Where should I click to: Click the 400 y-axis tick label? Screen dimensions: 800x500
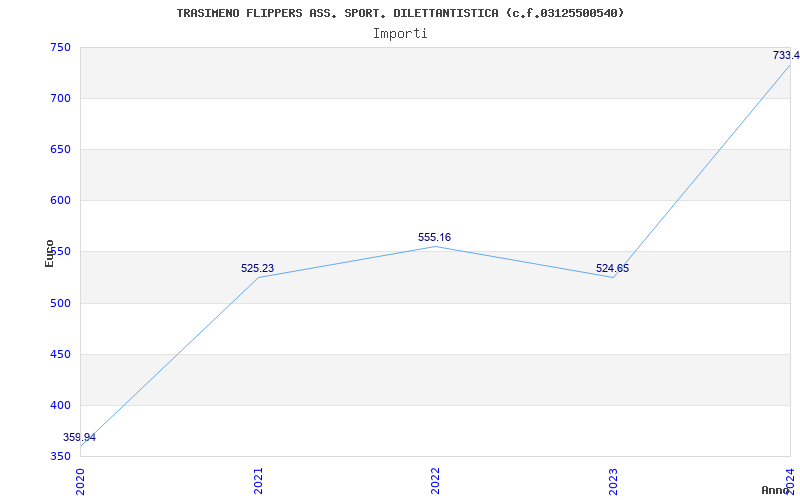click(59, 405)
